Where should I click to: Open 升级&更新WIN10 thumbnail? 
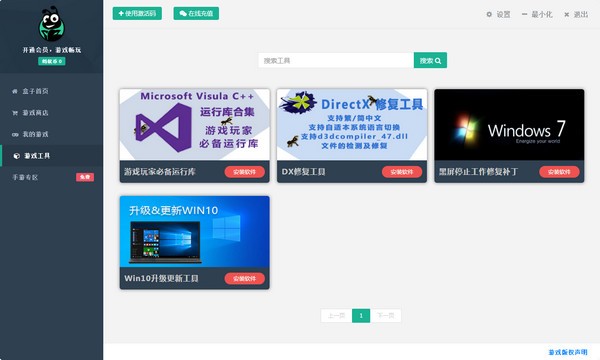coord(194,231)
